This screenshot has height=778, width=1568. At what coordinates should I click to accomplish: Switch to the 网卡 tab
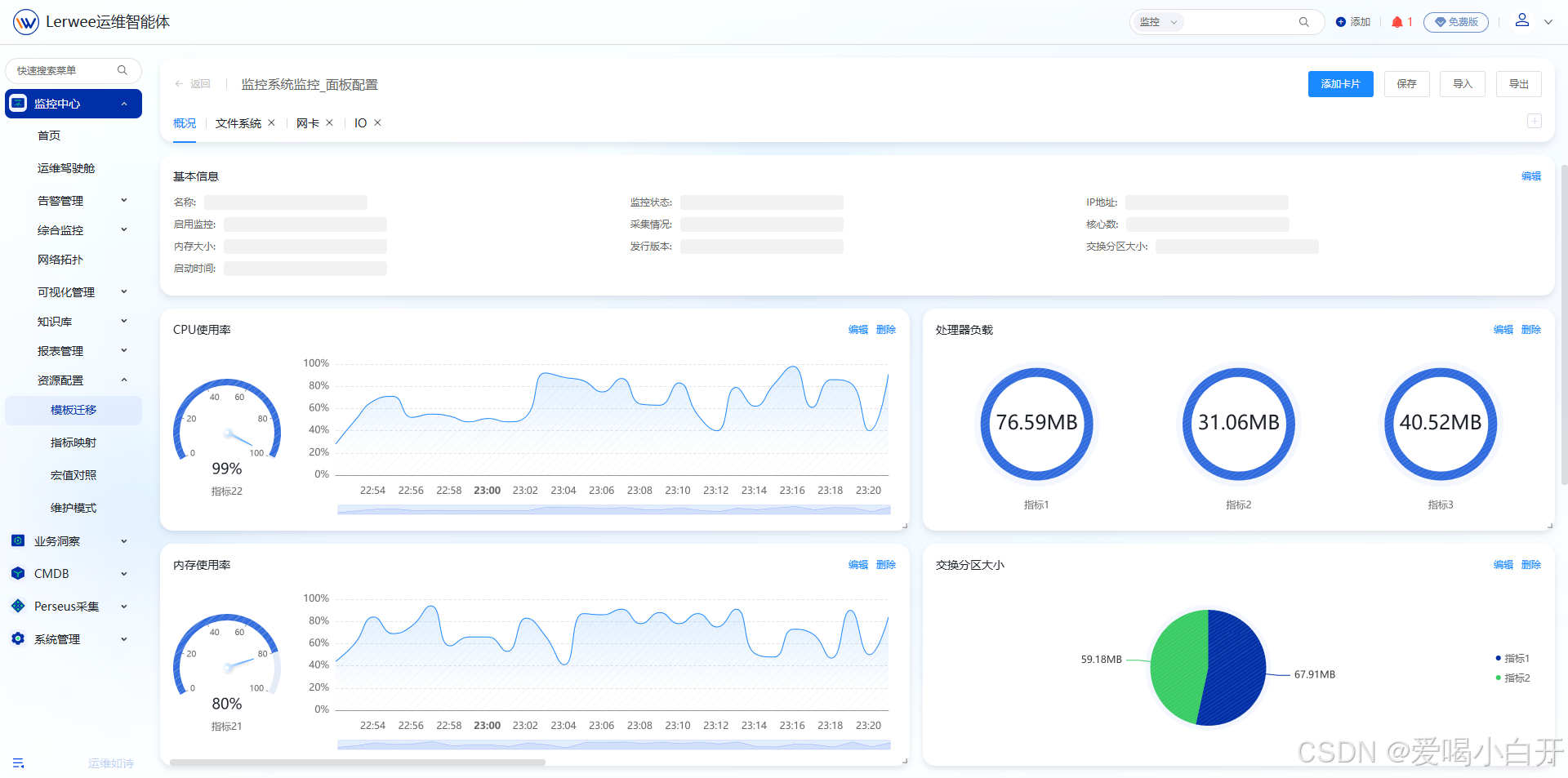[308, 123]
